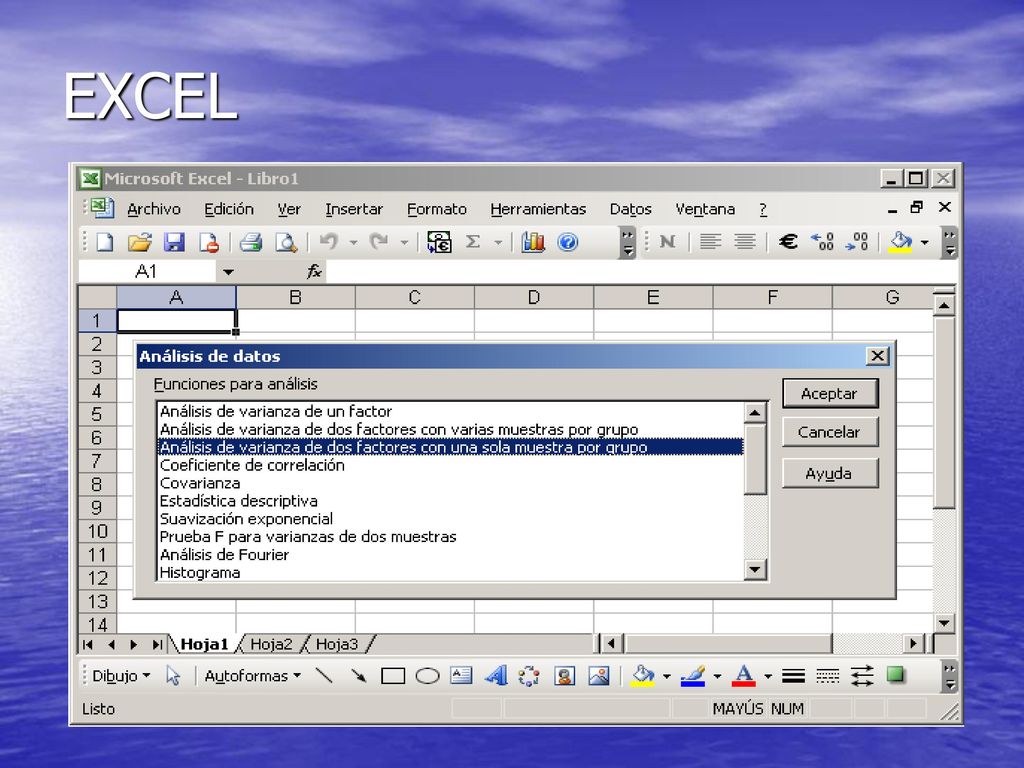
Task: Expand the line color dropdown arrow
Action: pos(717,677)
